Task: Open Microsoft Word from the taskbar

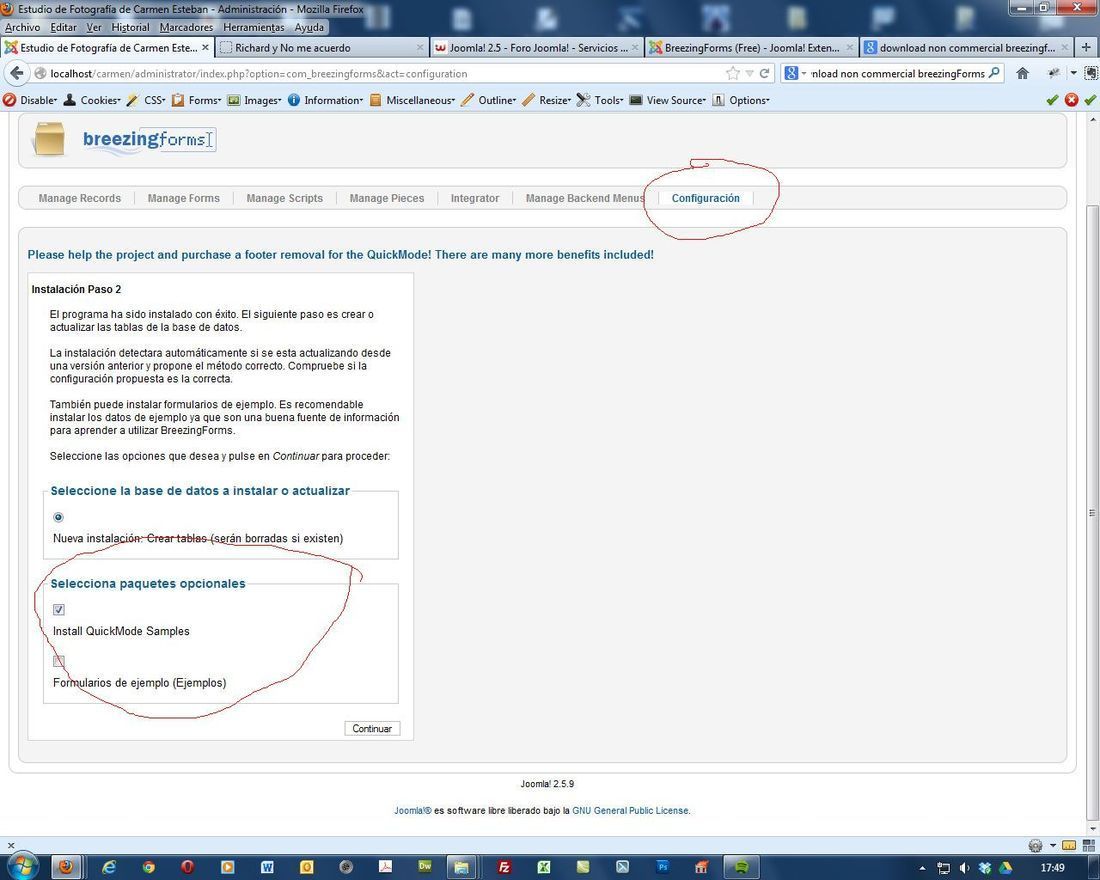Action: [267, 867]
